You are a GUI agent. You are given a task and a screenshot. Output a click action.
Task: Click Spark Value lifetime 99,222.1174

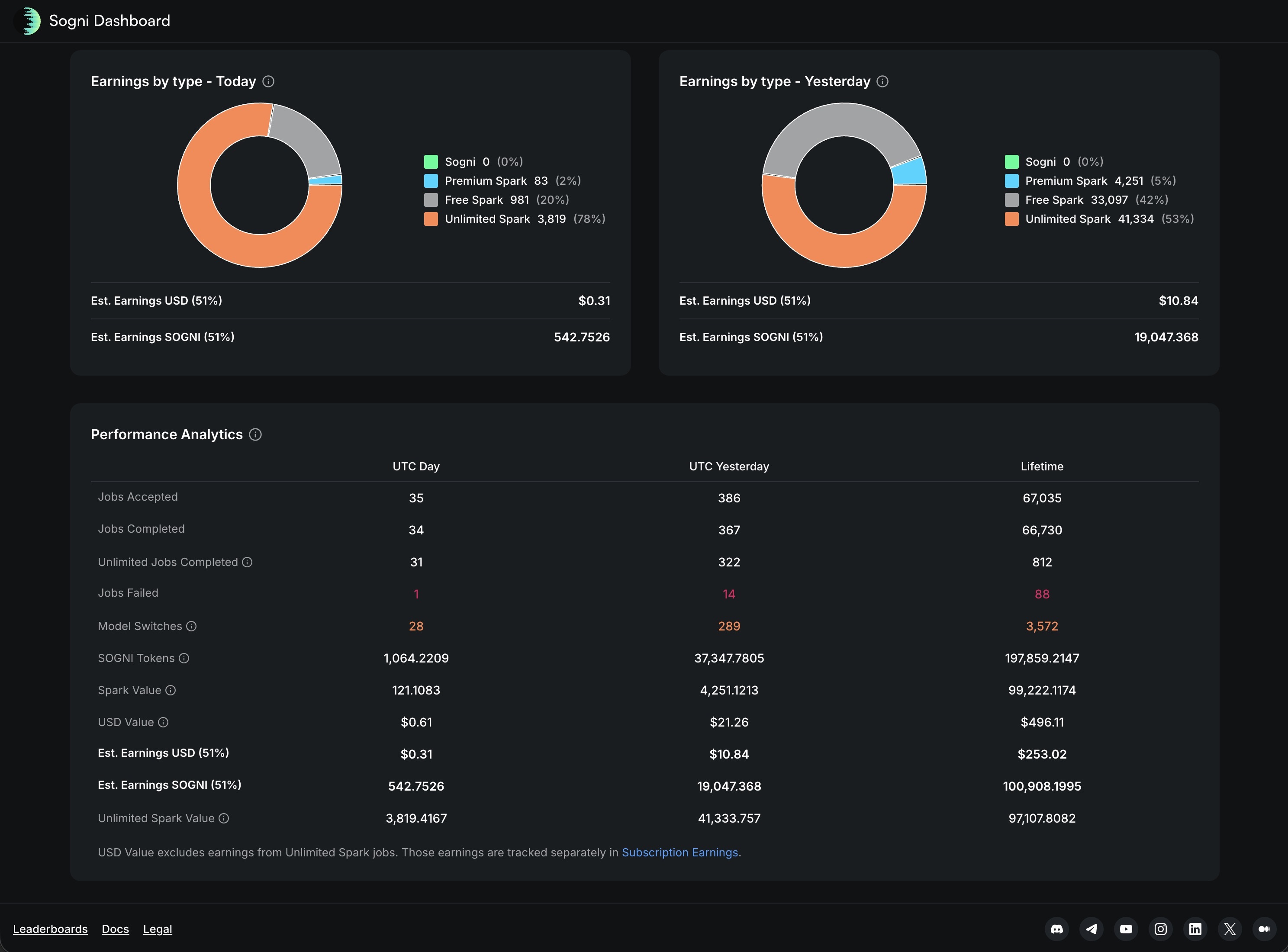[1042, 690]
